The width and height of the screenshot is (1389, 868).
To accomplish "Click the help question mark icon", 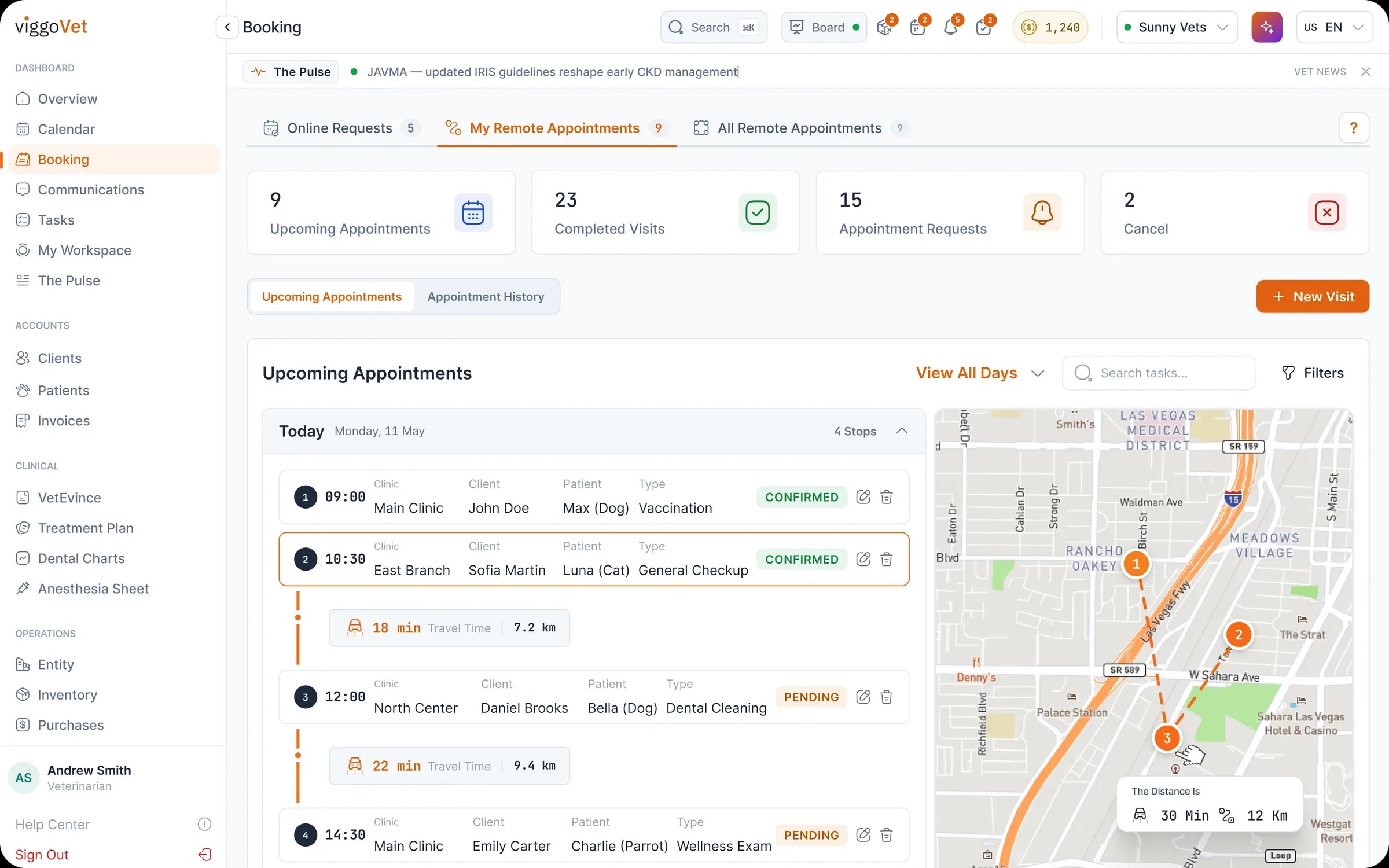I will [x=1354, y=128].
